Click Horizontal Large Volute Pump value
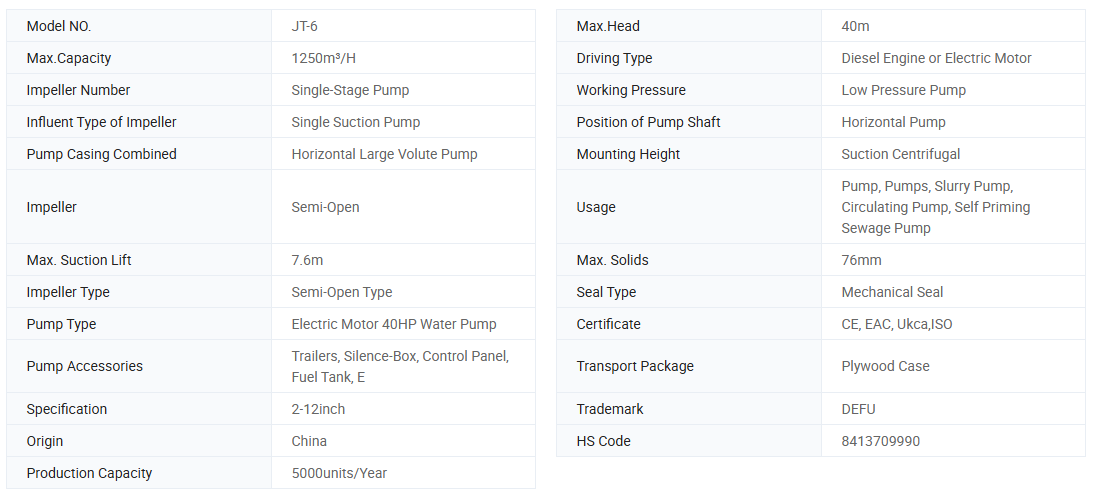 (384, 154)
